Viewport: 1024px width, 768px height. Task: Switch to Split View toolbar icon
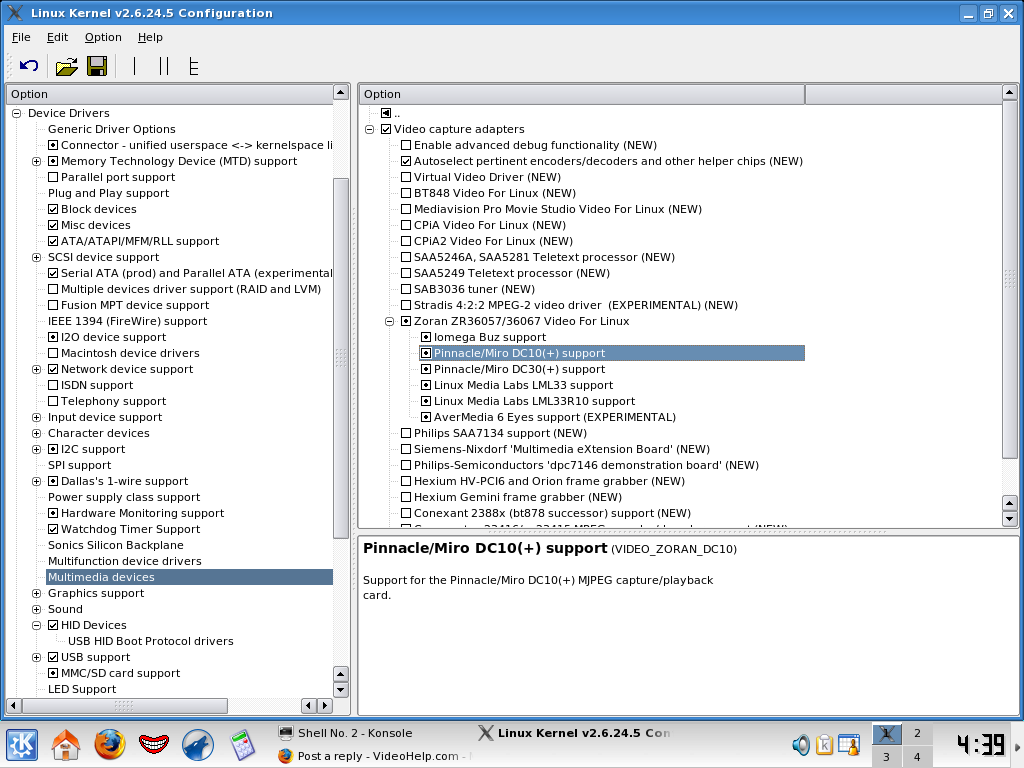click(163, 66)
